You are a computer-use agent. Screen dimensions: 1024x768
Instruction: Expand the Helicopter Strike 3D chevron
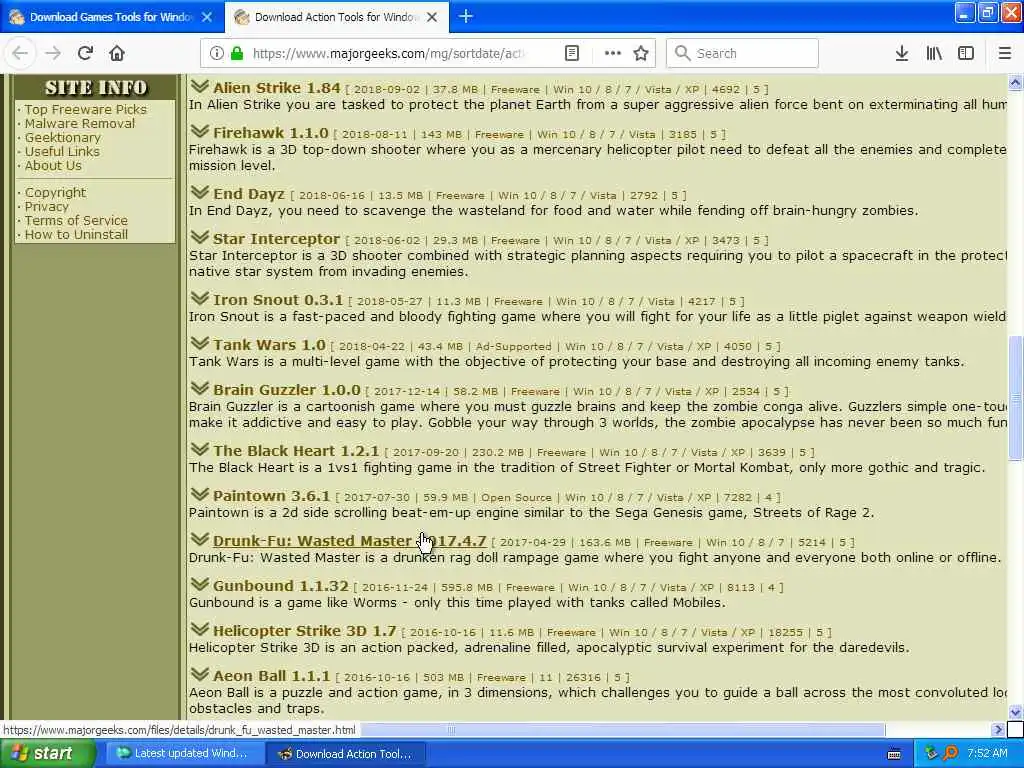coord(199,630)
